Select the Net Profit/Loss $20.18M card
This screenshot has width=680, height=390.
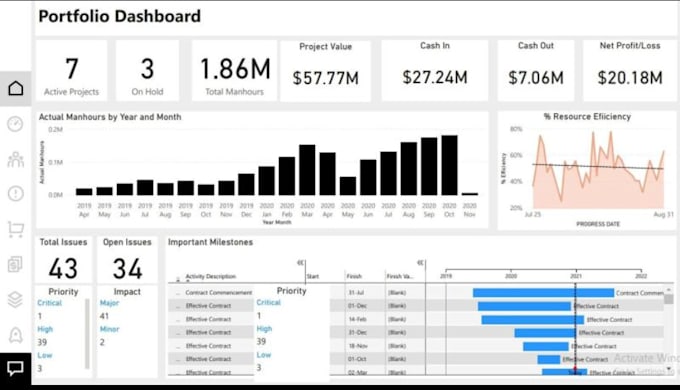630,71
